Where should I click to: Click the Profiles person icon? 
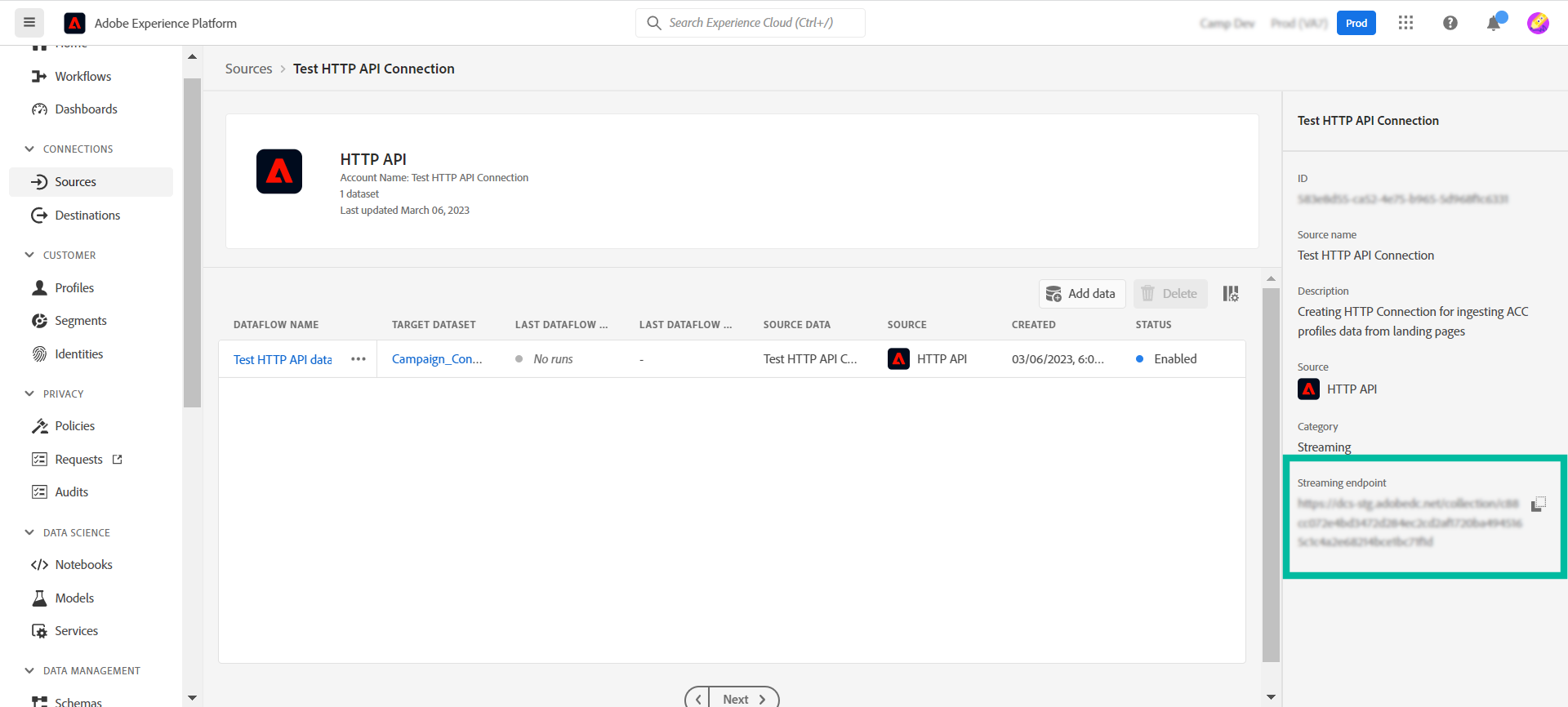(x=39, y=287)
